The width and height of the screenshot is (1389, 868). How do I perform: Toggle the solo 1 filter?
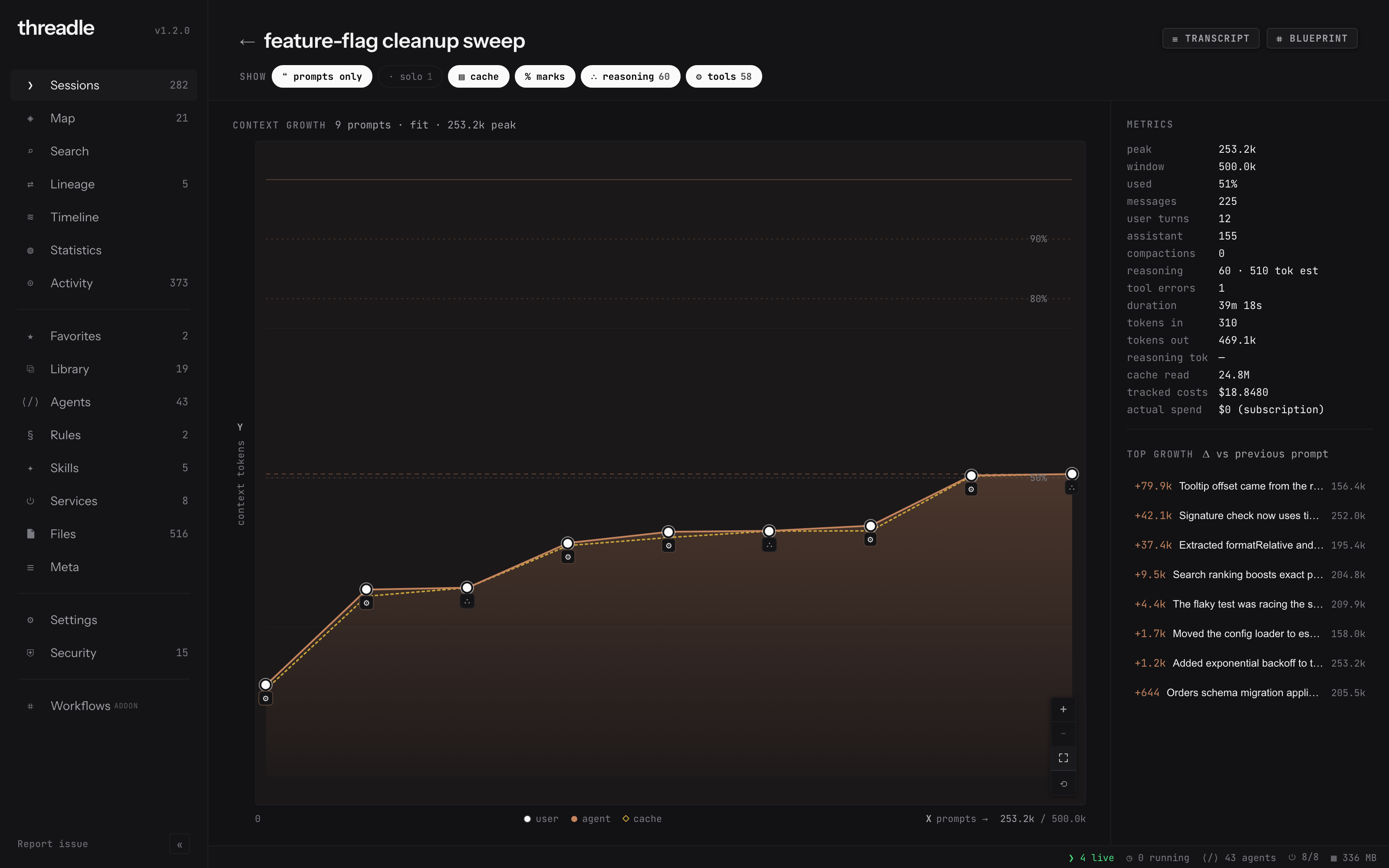pyautogui.click(x=410, y=76)
